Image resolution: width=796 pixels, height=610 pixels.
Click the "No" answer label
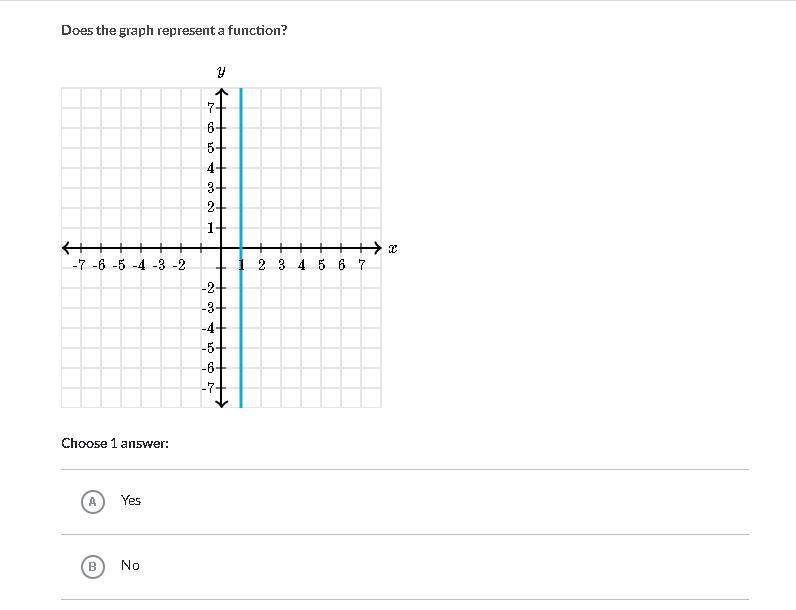pos(130,565)
